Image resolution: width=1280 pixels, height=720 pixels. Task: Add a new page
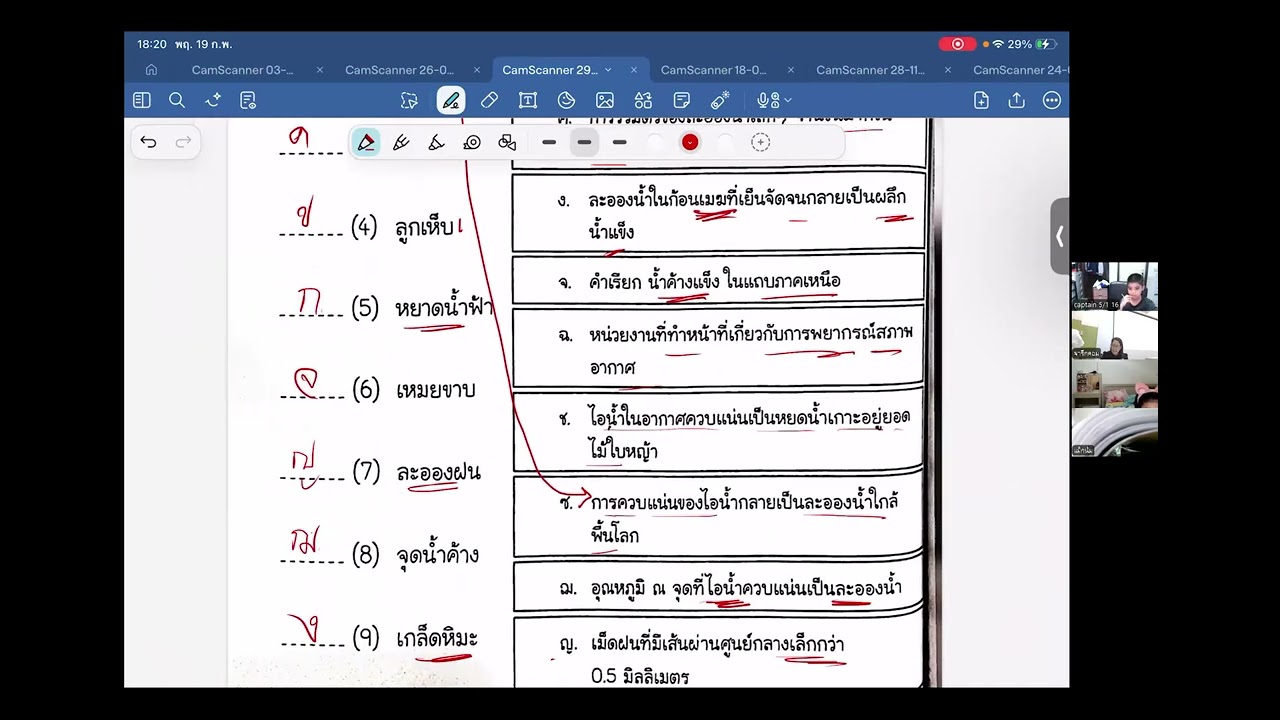tap(981, 100)
